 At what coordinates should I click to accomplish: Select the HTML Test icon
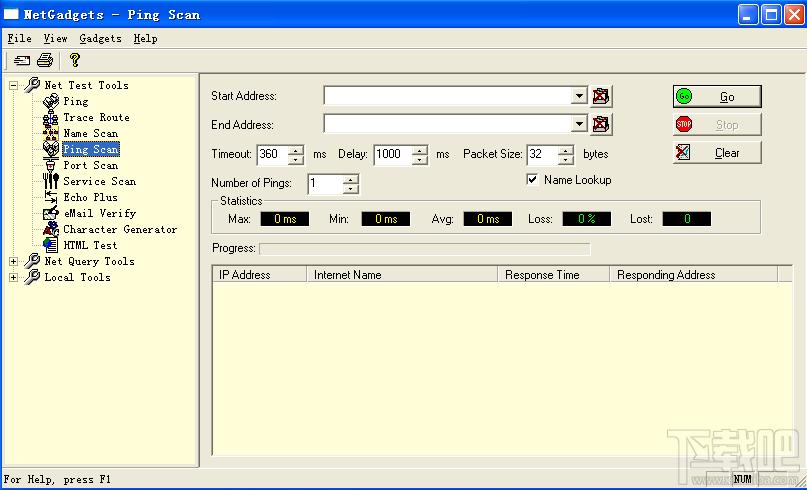[x=50, y=245]
